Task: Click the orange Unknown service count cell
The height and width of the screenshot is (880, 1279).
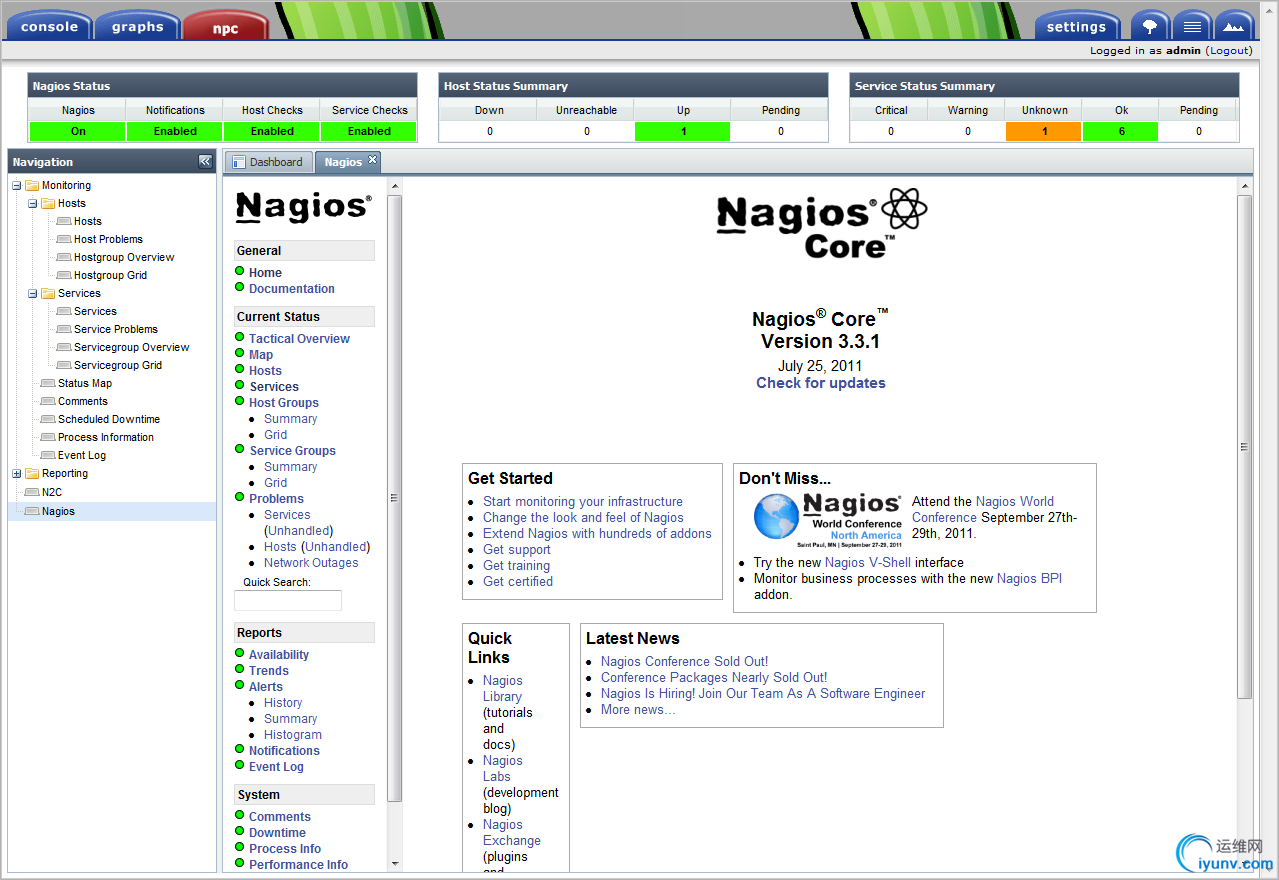Action: (x=1044, y=131)
